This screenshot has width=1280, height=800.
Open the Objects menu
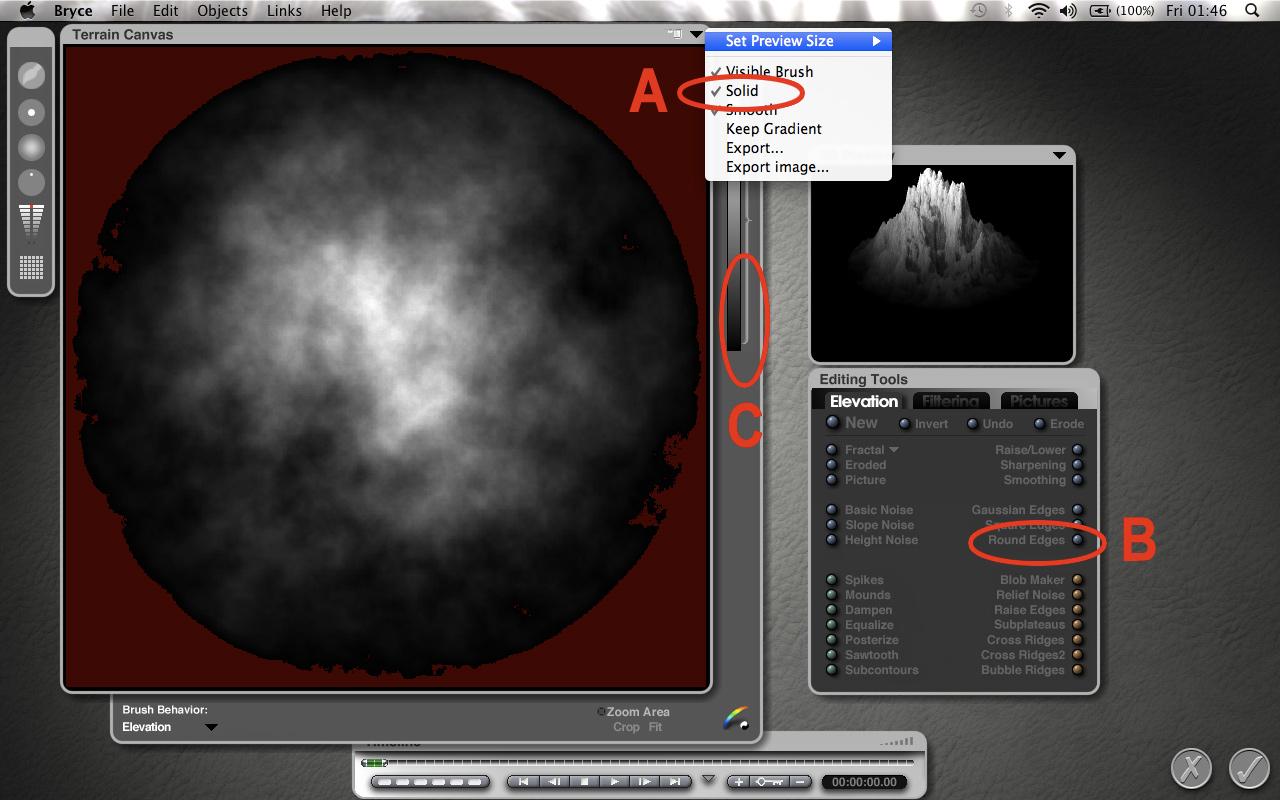[222, 11]
